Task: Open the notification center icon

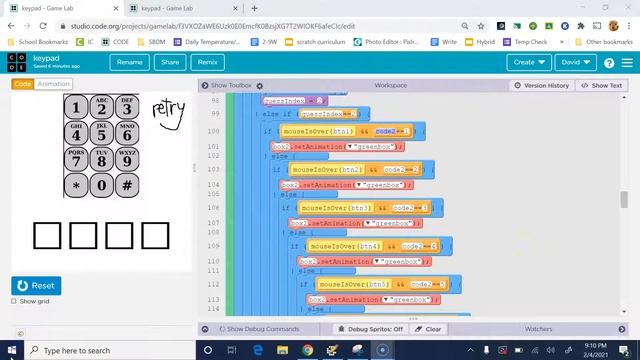Action: click(623, 350)
